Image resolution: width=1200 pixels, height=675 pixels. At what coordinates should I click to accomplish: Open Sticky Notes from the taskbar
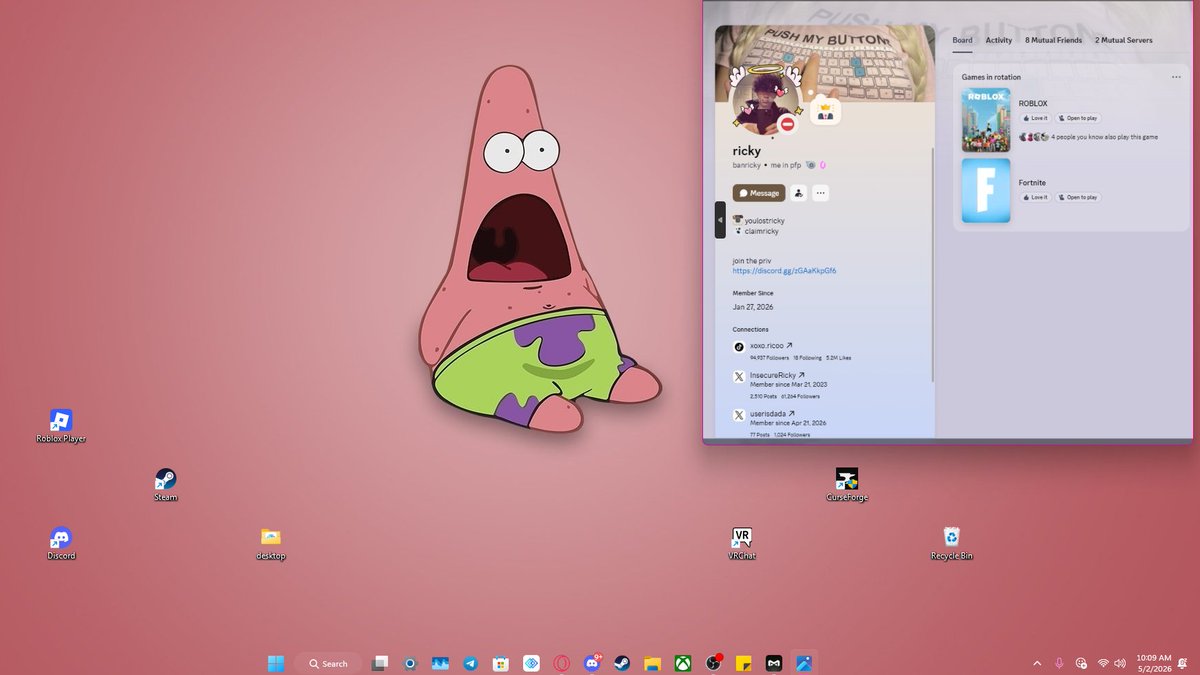click(743, 663)
